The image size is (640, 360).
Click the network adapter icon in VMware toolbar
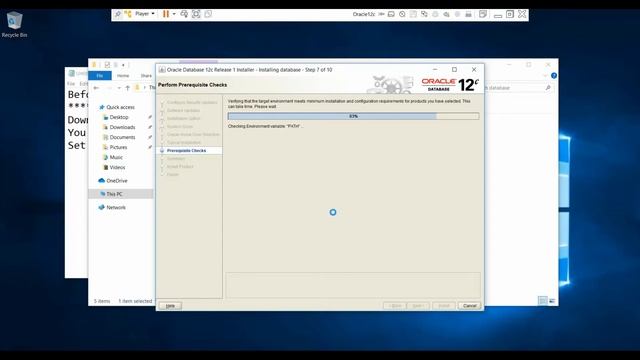point(424,14)
